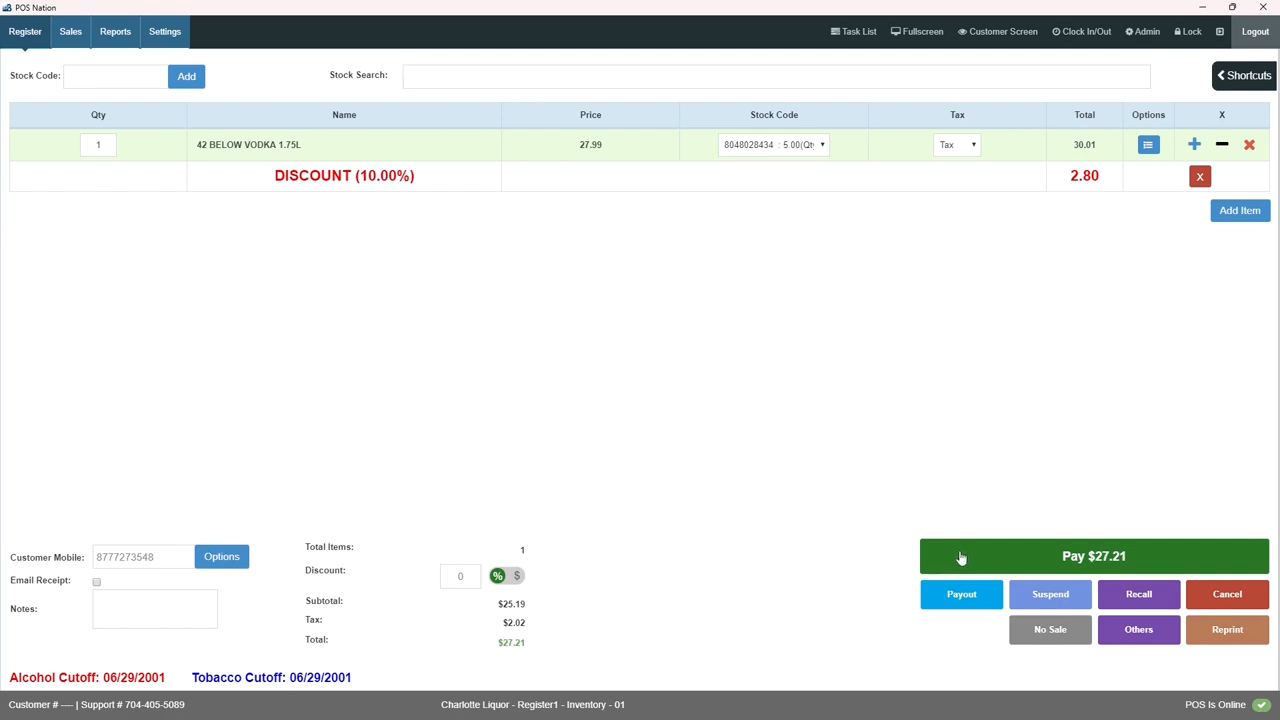Decrease quantity with the black minus icon
Image resolution: width=1280 pixels, height=720 pixels.
[x=1222, y=145]
